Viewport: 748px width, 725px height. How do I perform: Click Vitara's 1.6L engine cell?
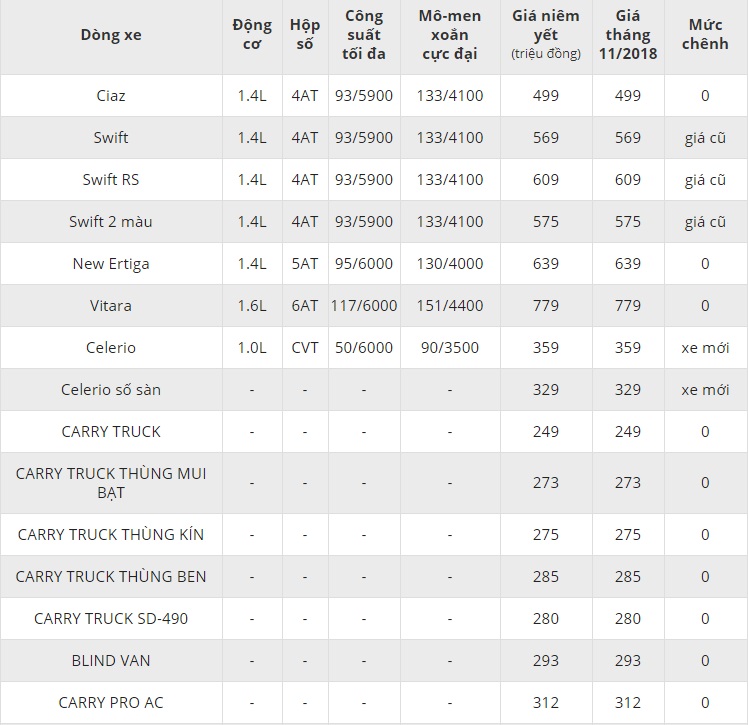click(251, 306)
